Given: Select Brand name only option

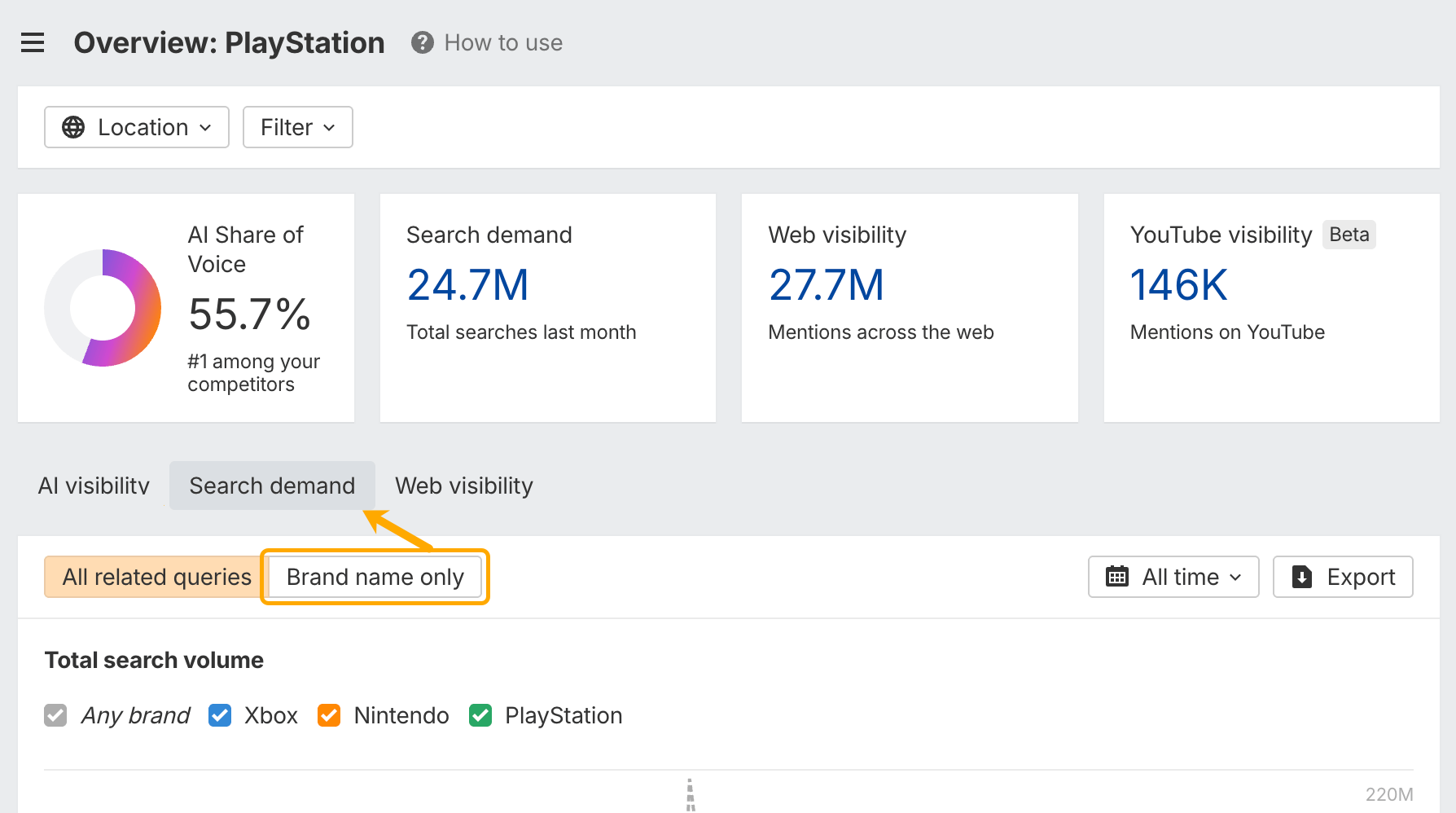Looking at the screenshot, I should (375, 577).
